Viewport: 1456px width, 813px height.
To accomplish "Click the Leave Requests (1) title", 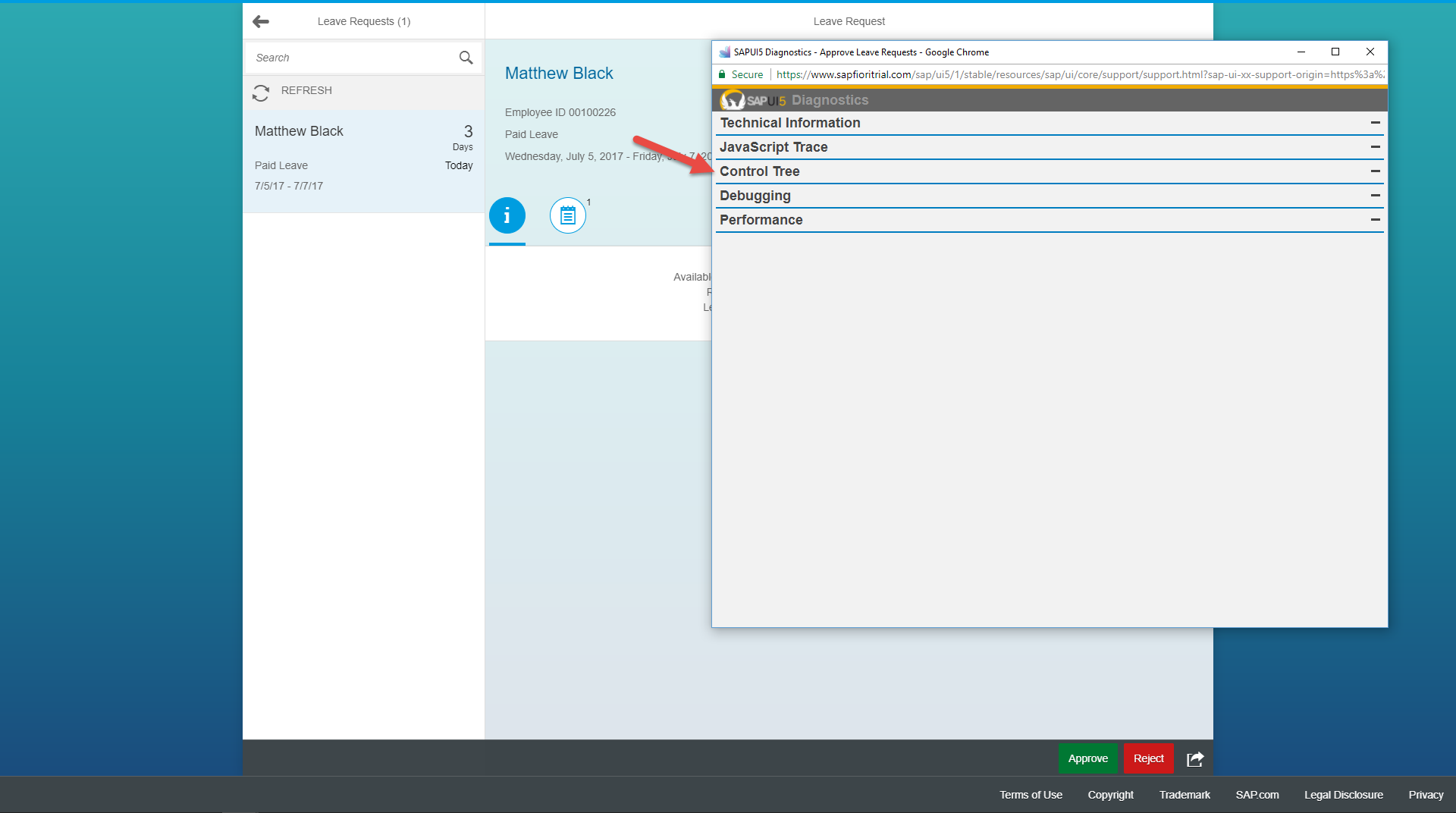I will (364, 21).
